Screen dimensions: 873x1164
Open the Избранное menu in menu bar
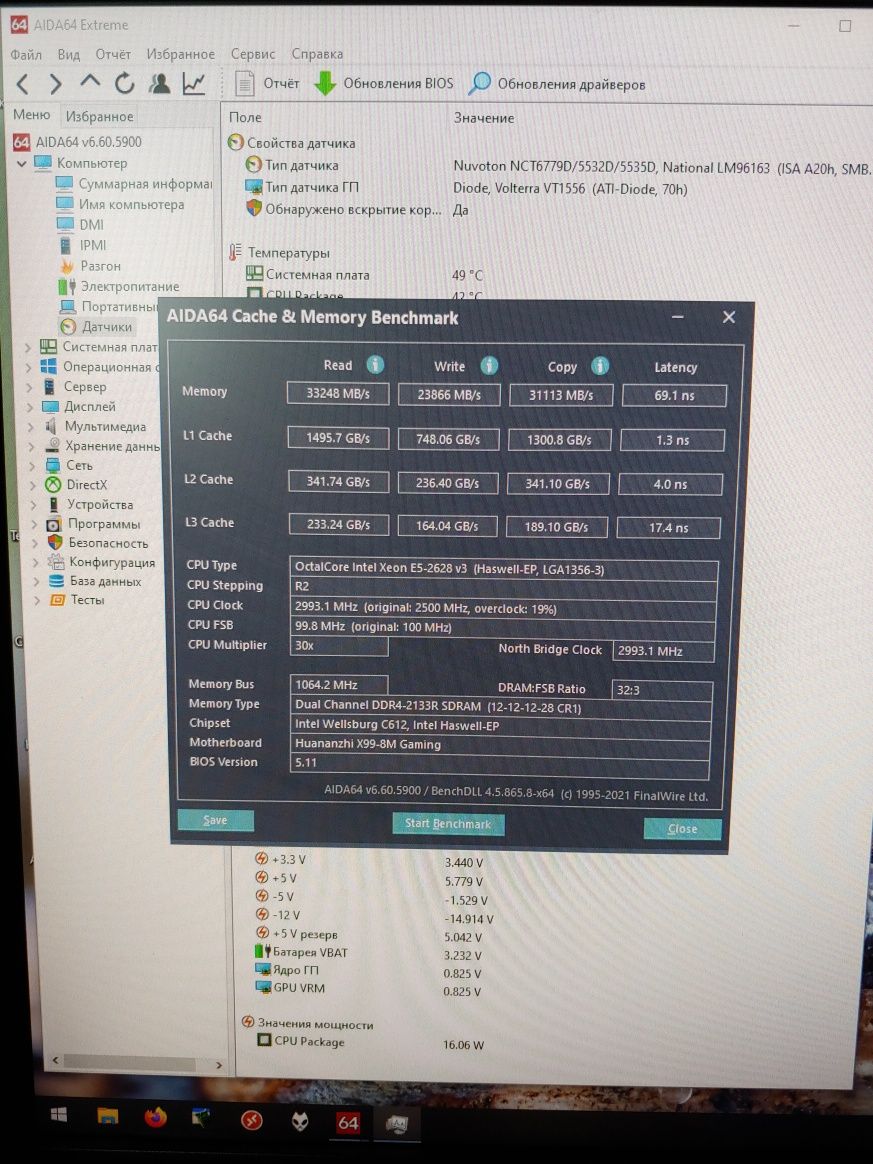(180, 54)
